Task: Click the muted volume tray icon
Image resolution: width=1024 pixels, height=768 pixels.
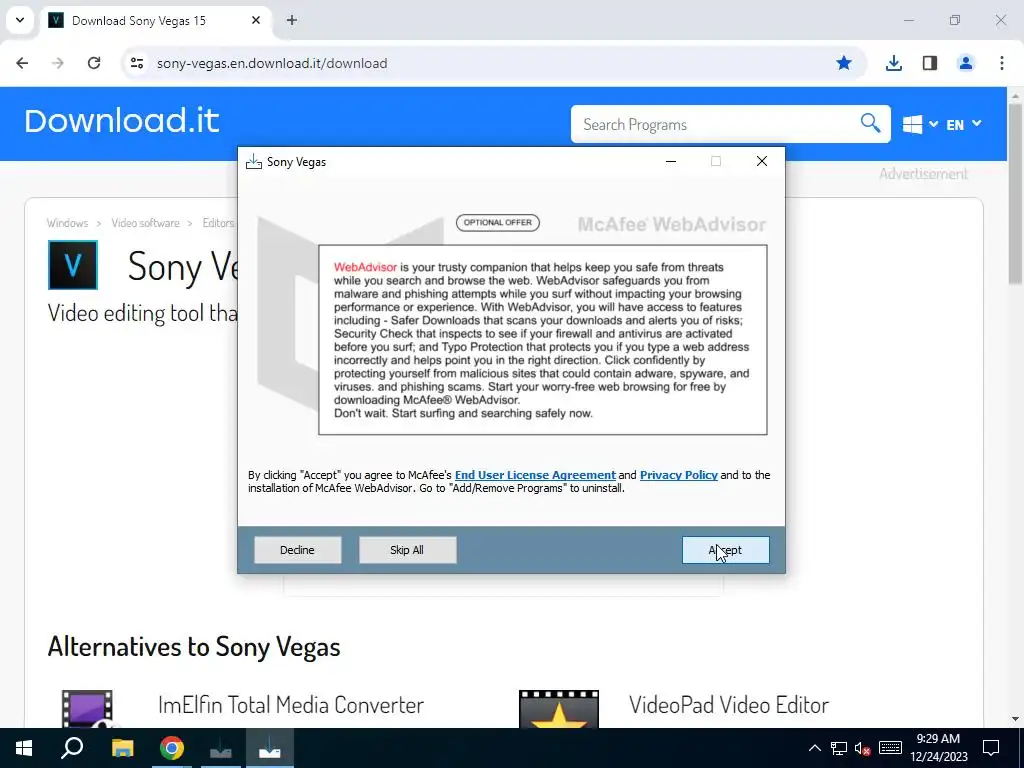Action: (x=862, y=748)
